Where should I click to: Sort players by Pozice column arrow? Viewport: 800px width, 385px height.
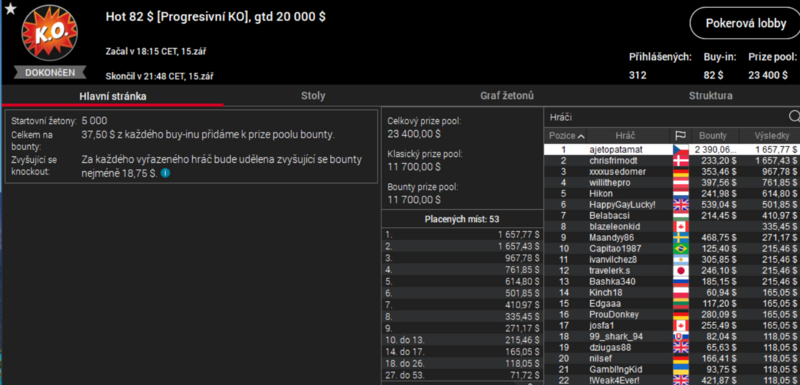click(x=581, y=136)
